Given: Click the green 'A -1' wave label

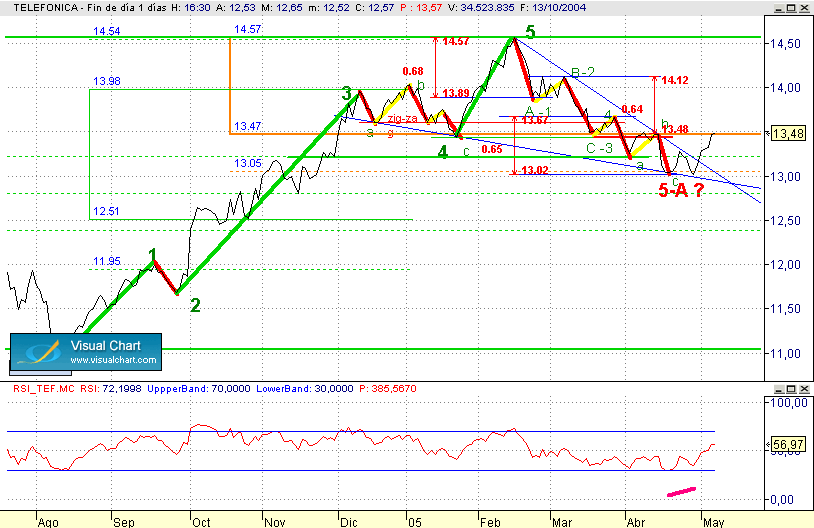Looking at the screenshot, I should coord(538,112).
